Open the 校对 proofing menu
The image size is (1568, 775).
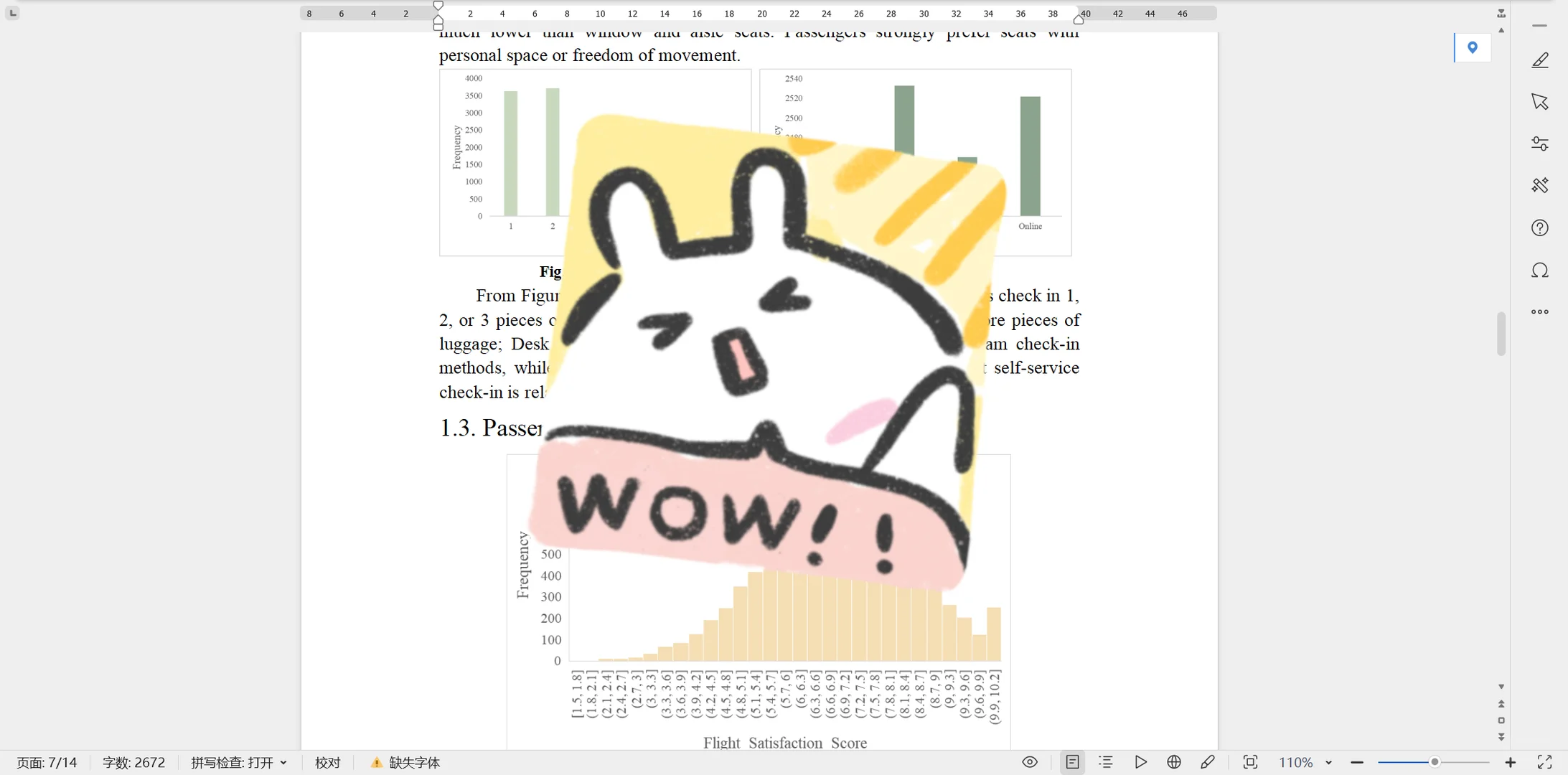[327, 762]
